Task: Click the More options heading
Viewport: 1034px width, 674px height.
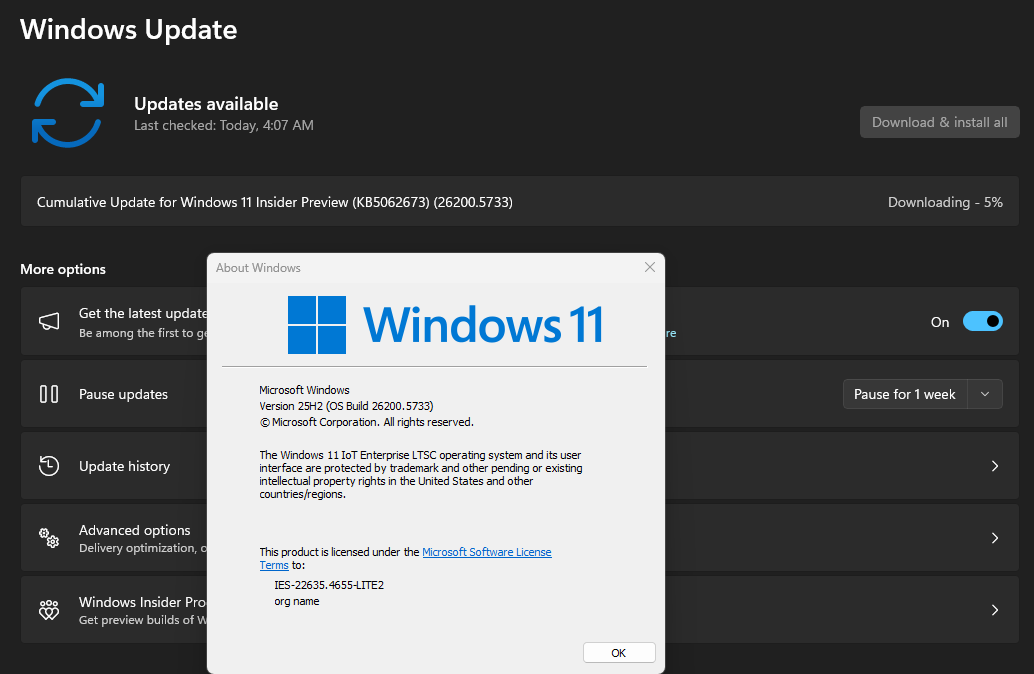Action: (x=63, y=269)
